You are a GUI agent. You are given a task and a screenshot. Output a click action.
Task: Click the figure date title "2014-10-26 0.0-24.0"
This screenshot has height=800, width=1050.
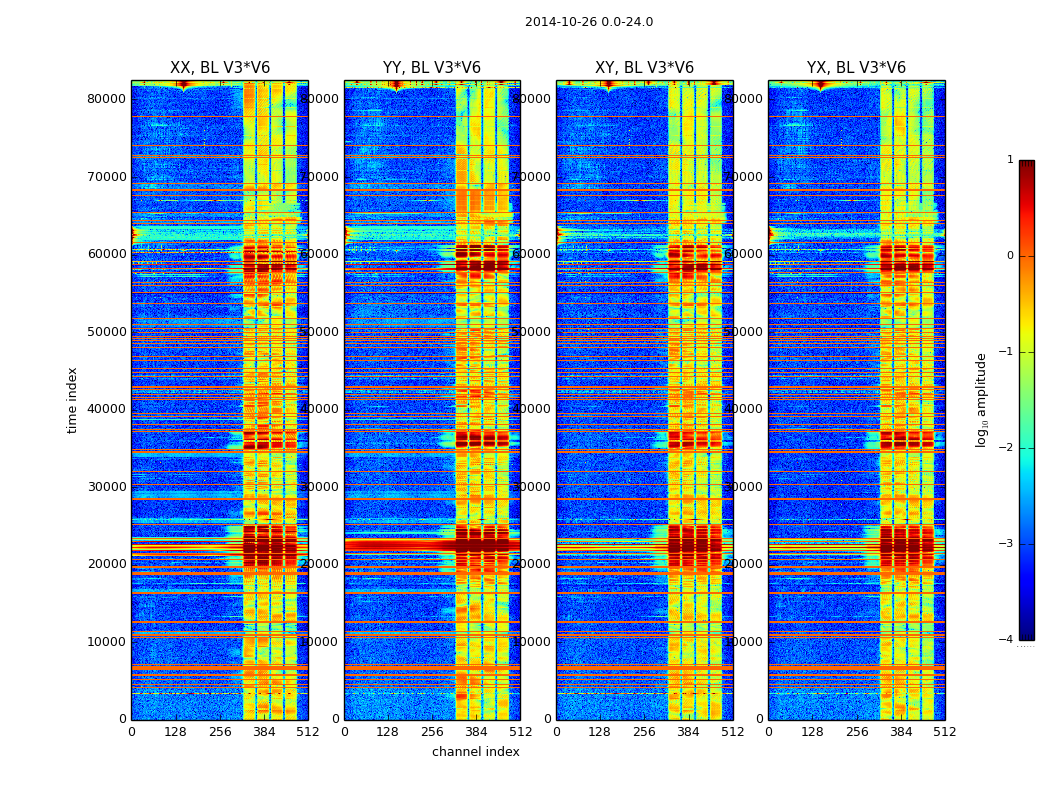click(588, 22)
